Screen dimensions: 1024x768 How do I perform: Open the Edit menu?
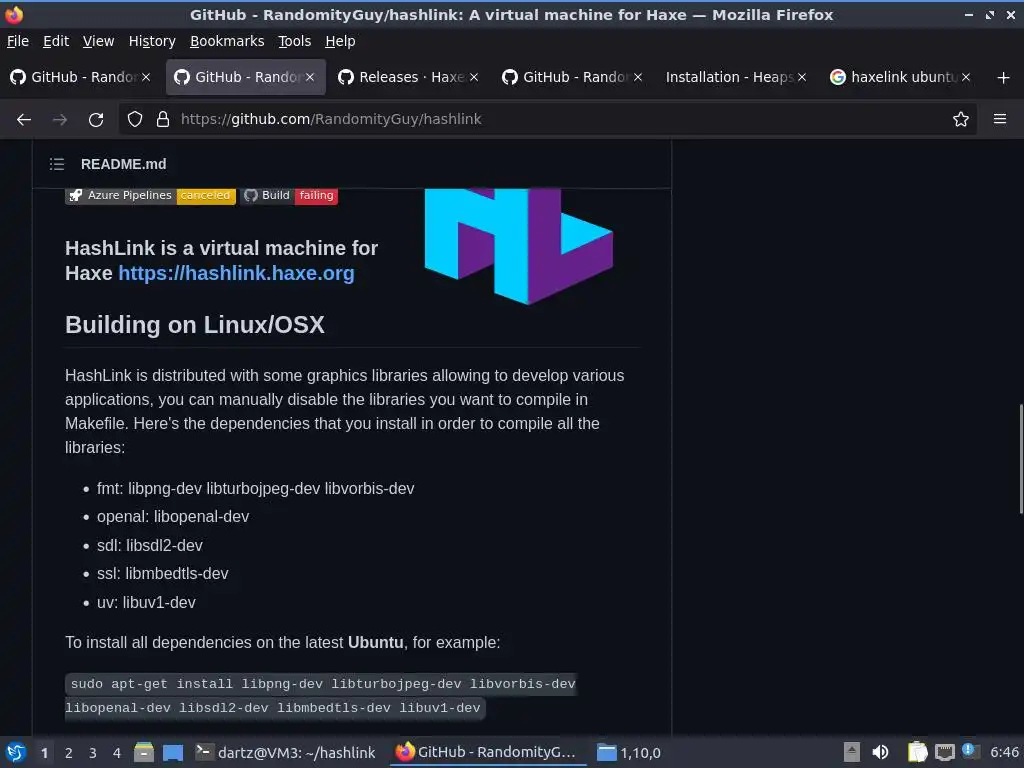56,41
